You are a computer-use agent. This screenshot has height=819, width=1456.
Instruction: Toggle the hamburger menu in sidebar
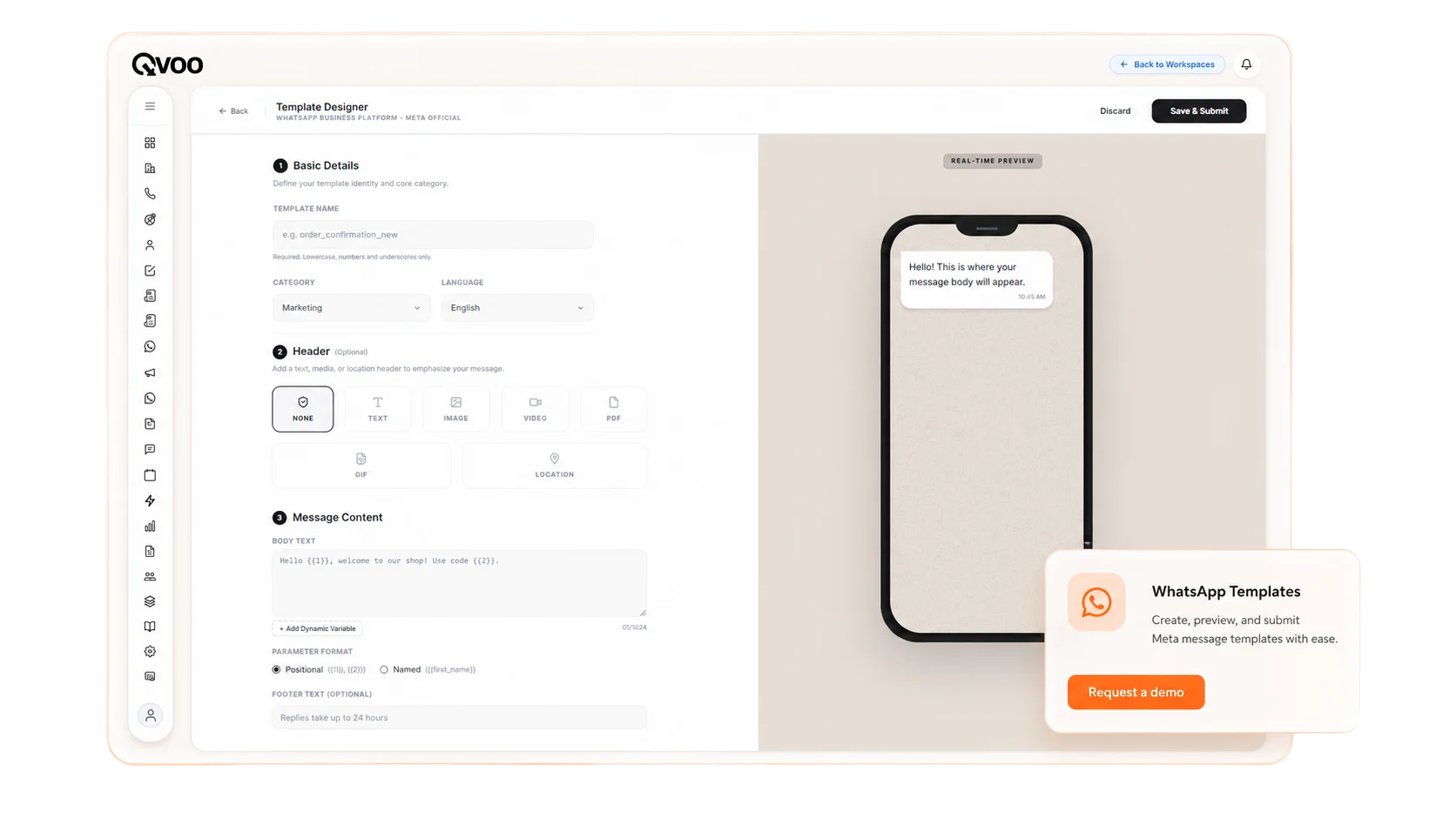click(x=150, y=106)
